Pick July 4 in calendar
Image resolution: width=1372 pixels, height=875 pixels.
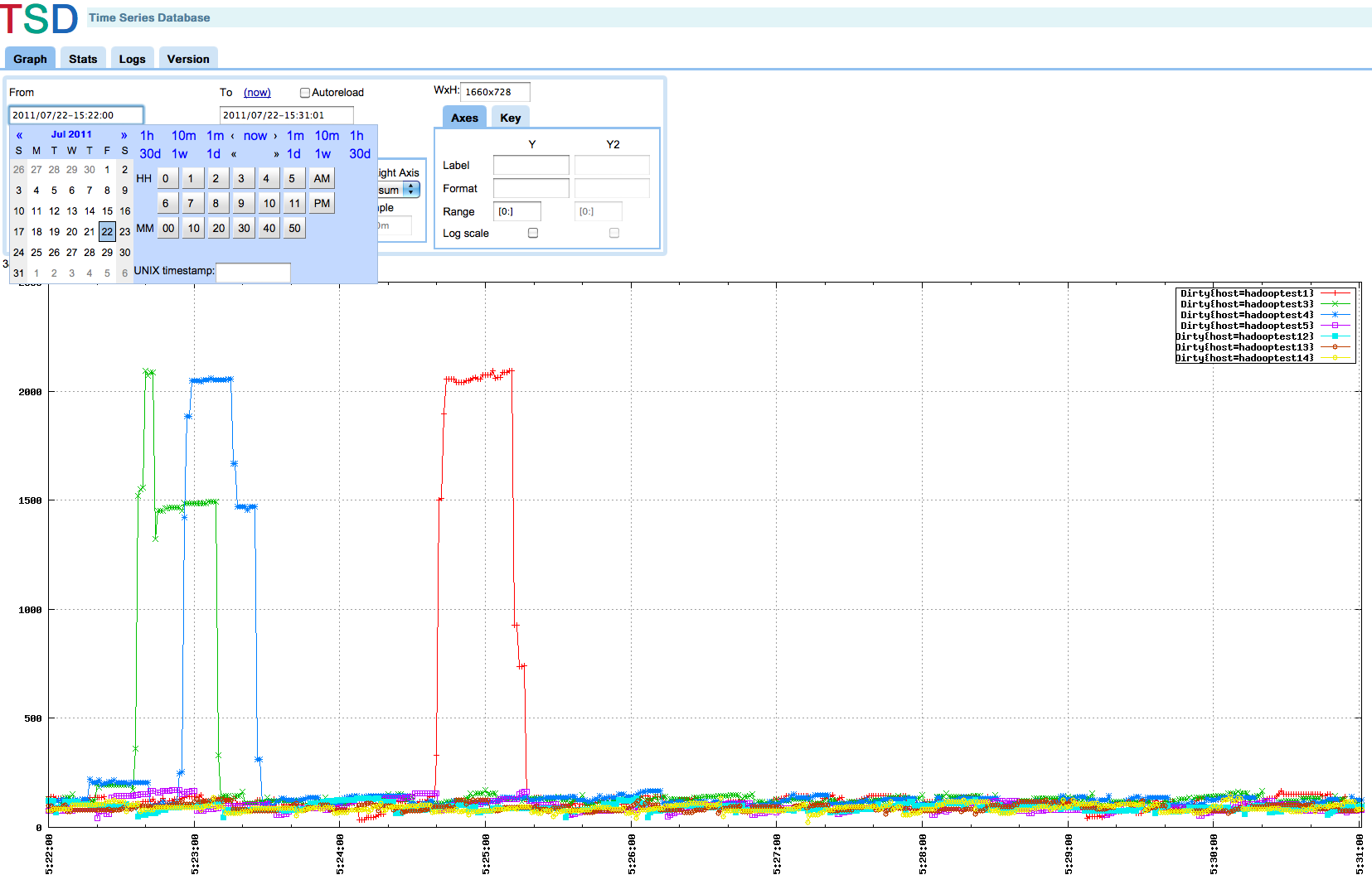click(x=36, y=191)
